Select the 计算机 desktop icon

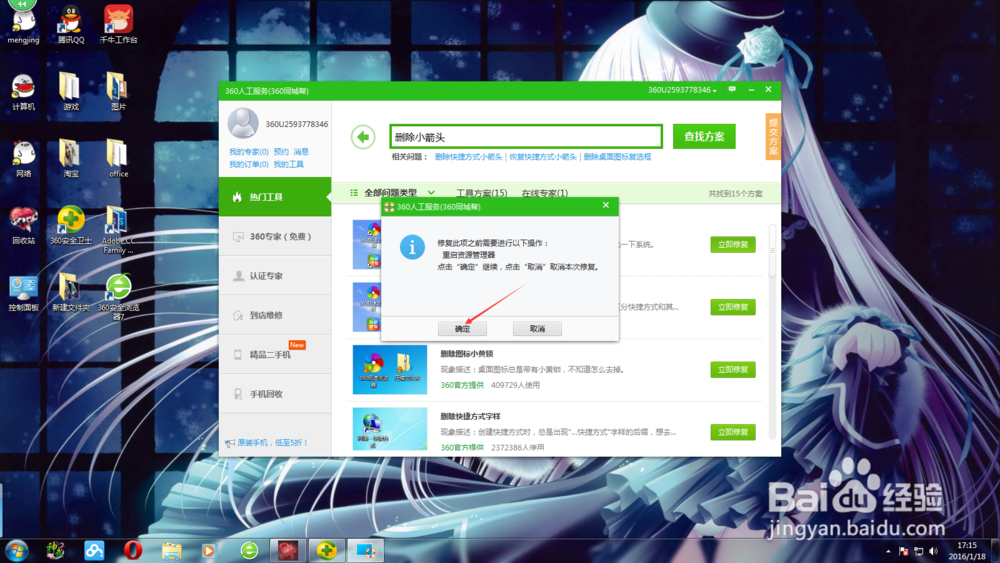click(23, 92)
